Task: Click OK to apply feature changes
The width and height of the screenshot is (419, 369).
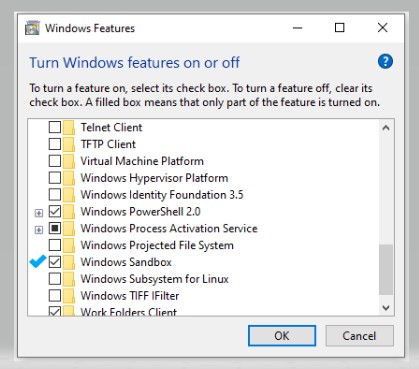Action: click(282, 336)
